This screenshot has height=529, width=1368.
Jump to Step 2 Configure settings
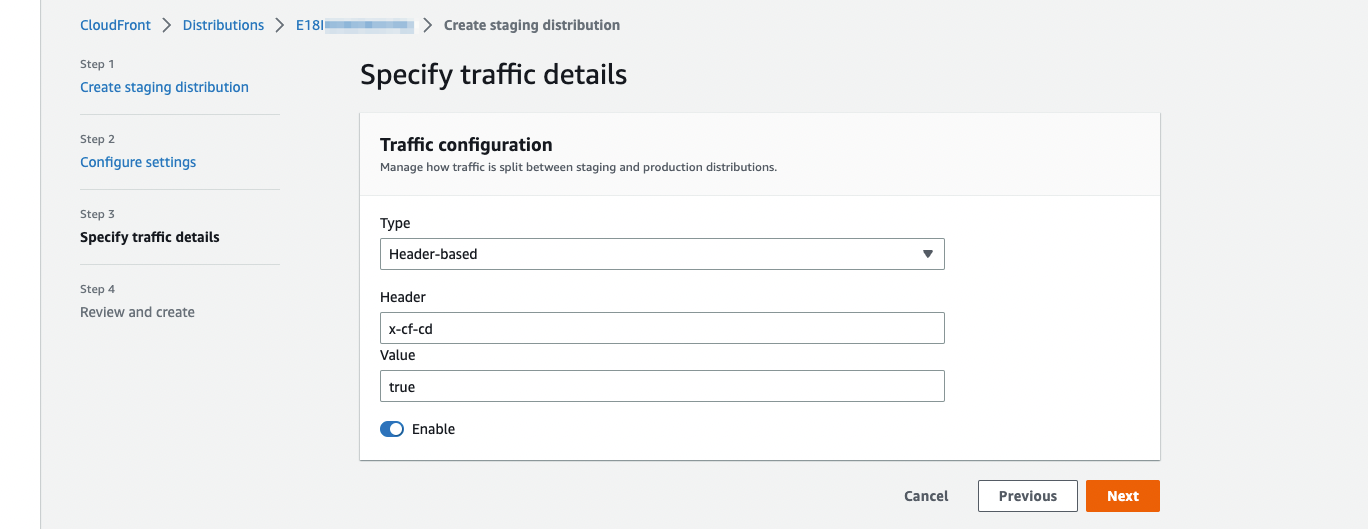pos(138,162)
